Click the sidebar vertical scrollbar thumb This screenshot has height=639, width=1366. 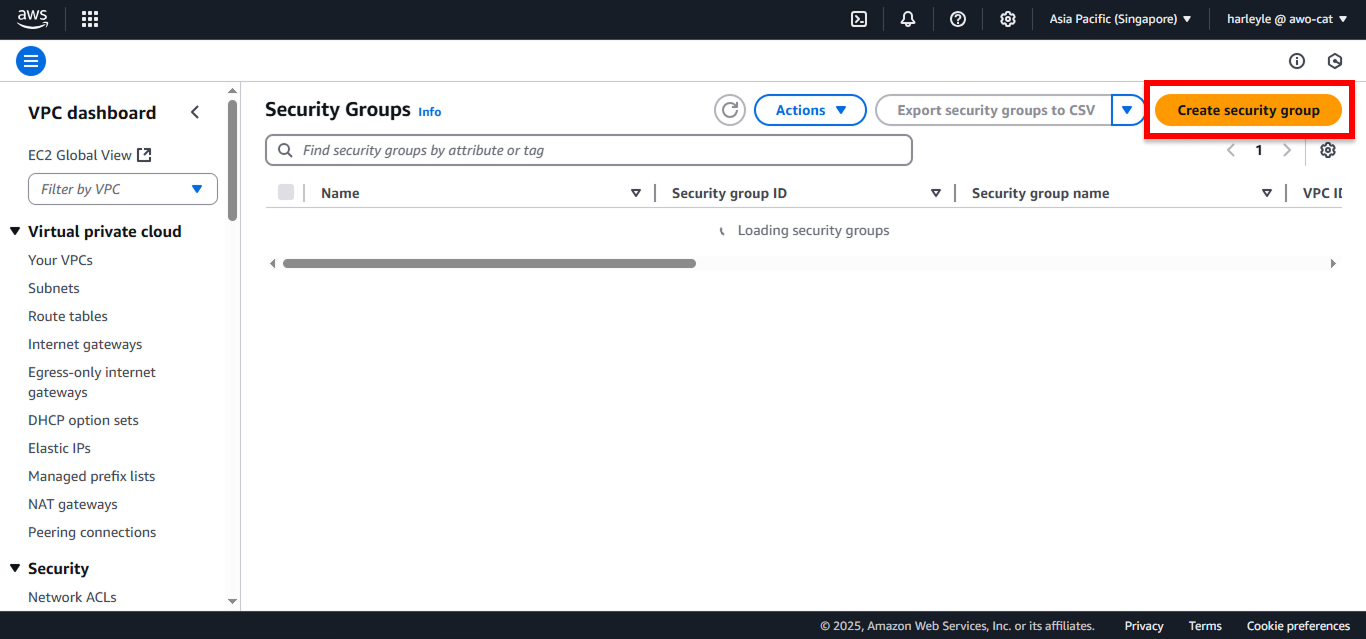(233, 160)
